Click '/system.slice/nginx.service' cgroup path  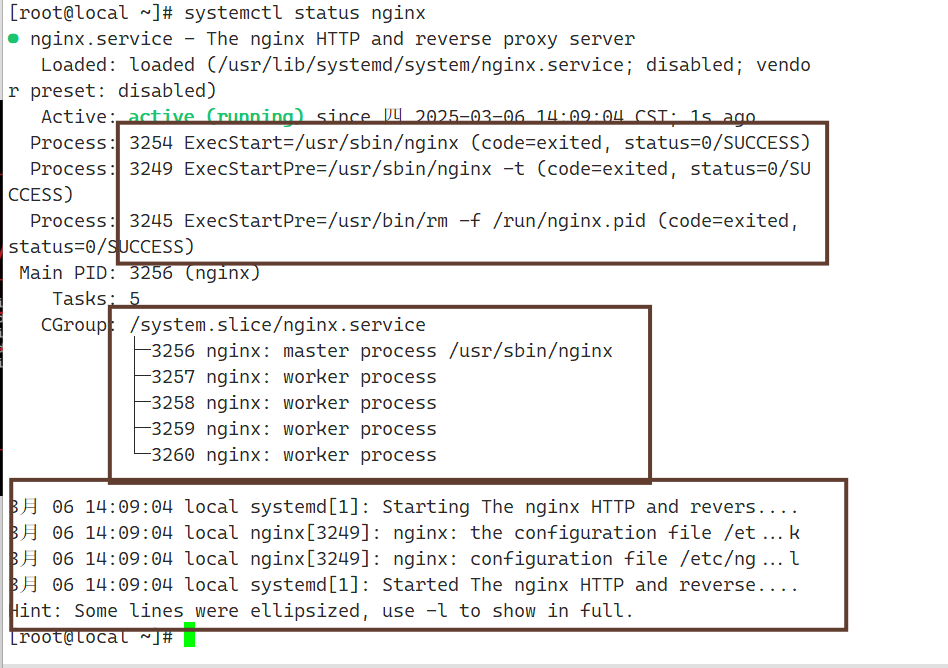click(278, 325)
